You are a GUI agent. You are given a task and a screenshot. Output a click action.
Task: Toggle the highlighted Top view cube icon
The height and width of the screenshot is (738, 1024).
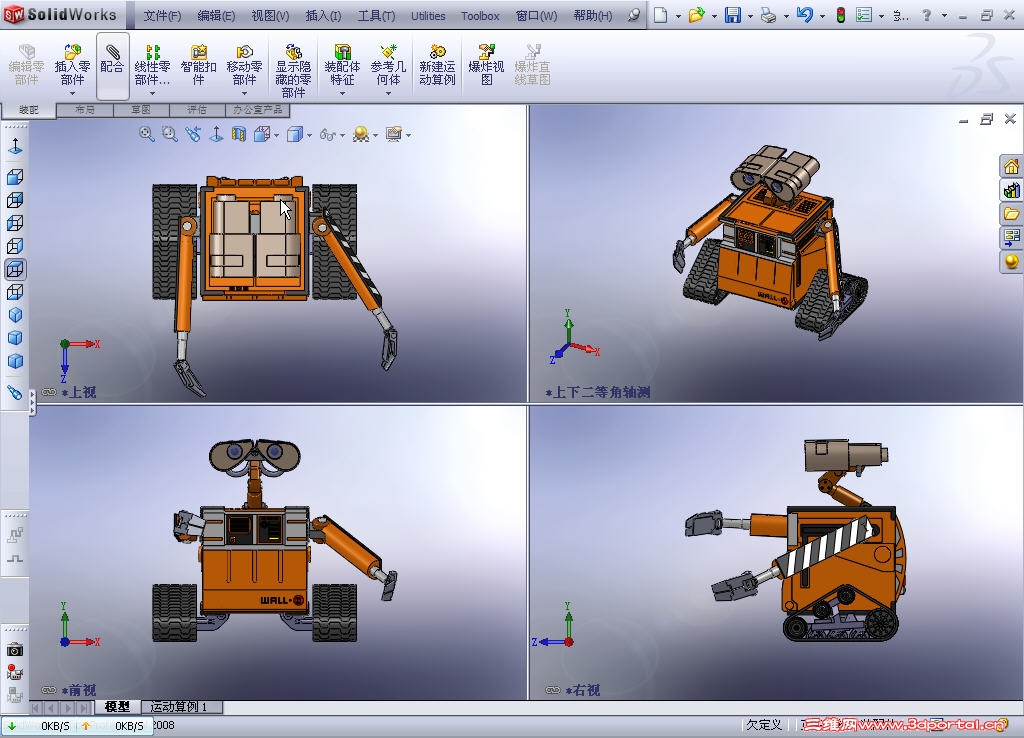tap(15, 268)
